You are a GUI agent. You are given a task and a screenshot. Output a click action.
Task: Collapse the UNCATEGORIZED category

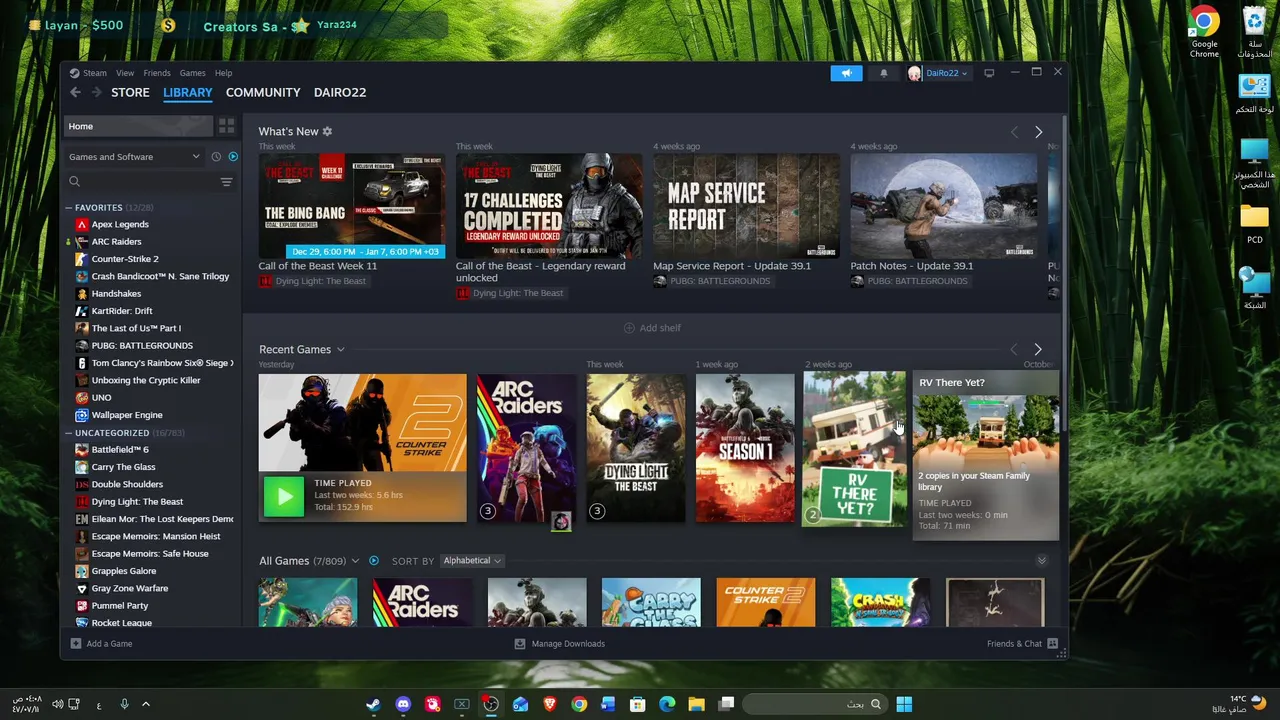click(x=69, y=433)
